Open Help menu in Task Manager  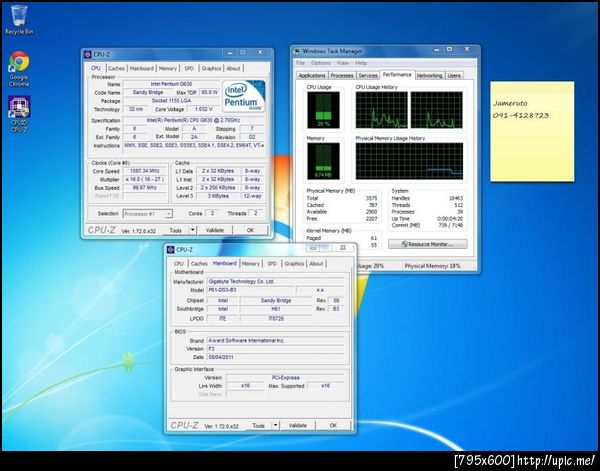coord(361,63)
